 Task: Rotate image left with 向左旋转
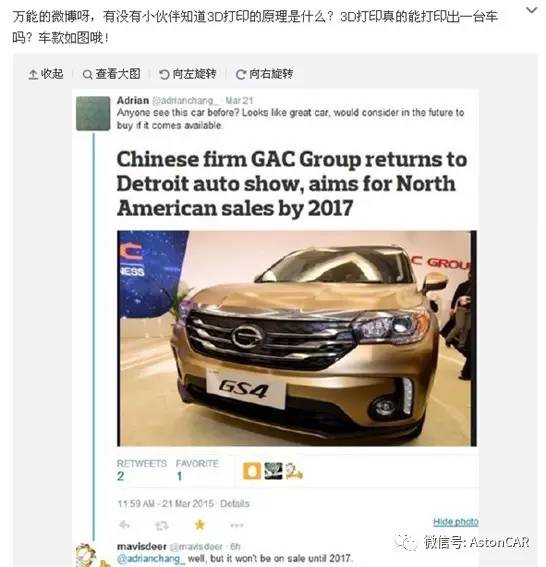(188, 74)
